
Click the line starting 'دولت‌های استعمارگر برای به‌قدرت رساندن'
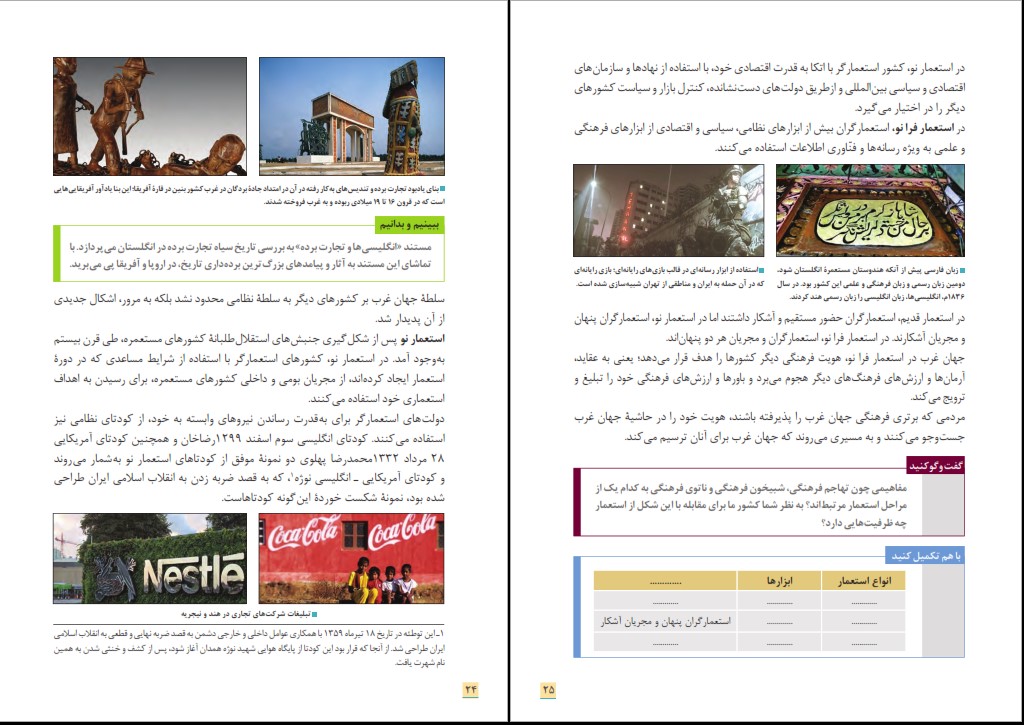point(249,419)
